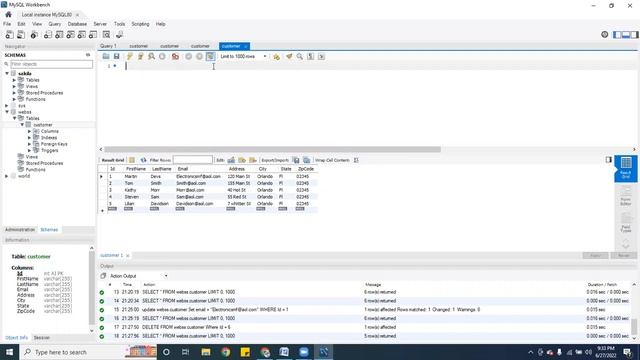Export recordset to external file icon
Image resolution: width=640 pixels, height=360 pixels.
(x=296, y=160)
